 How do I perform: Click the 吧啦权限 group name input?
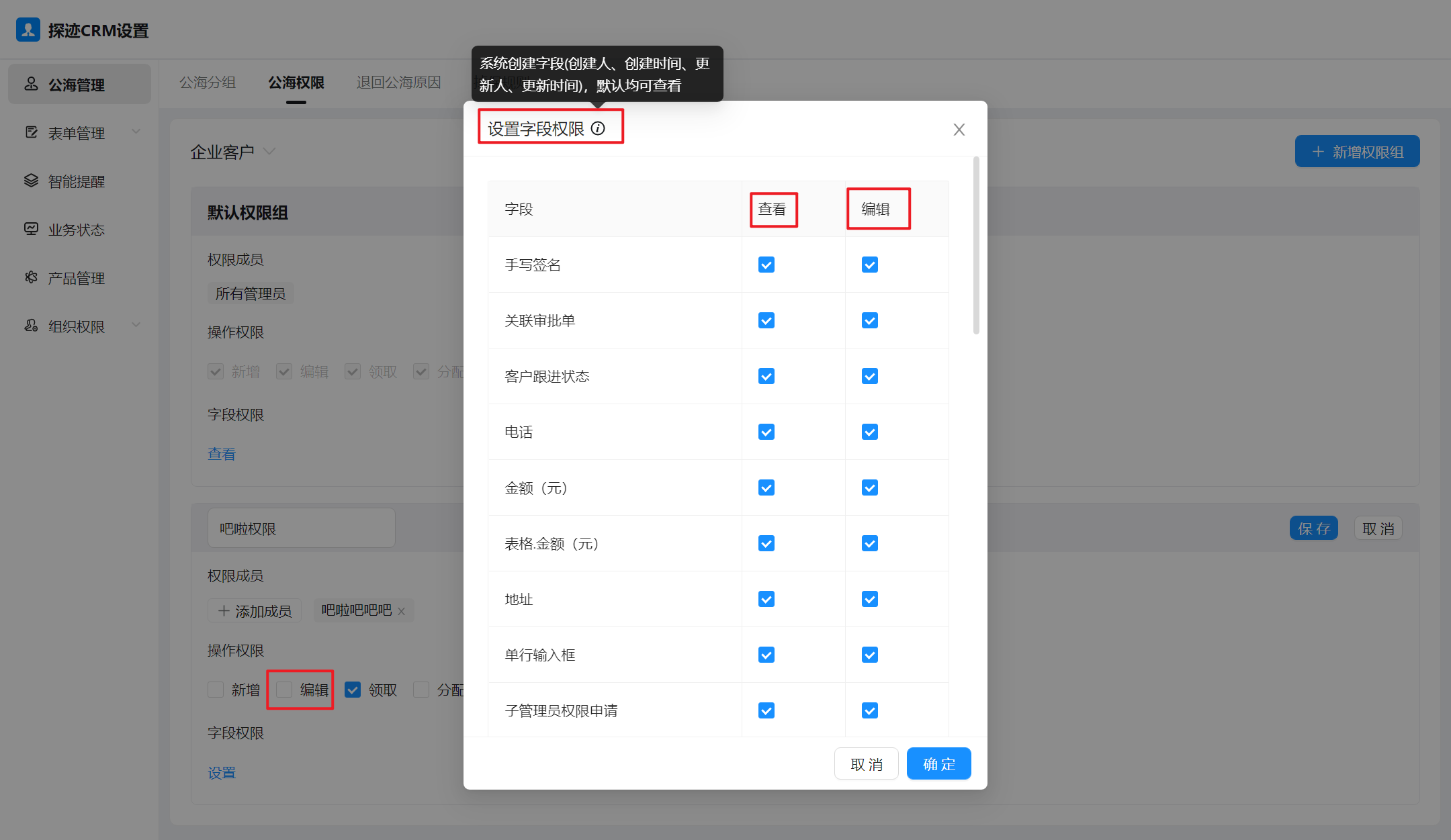(301, 528)
